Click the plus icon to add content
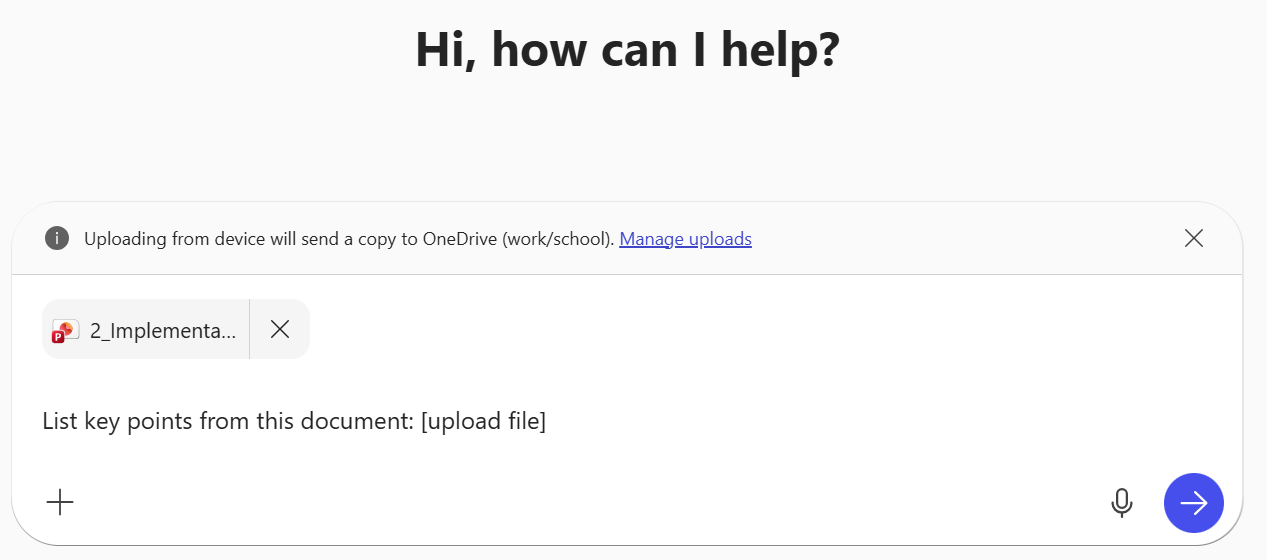The image size is (1267, 560). [60, 502]
